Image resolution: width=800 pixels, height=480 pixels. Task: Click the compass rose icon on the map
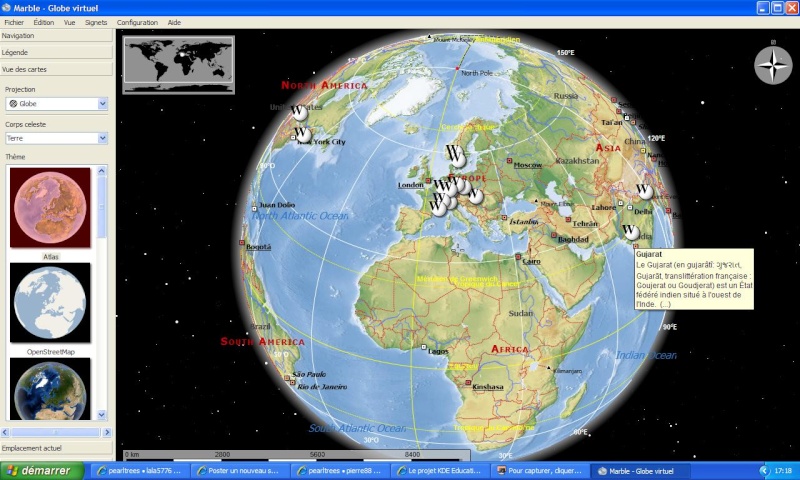pyautogui.click(x=773, y=66)
